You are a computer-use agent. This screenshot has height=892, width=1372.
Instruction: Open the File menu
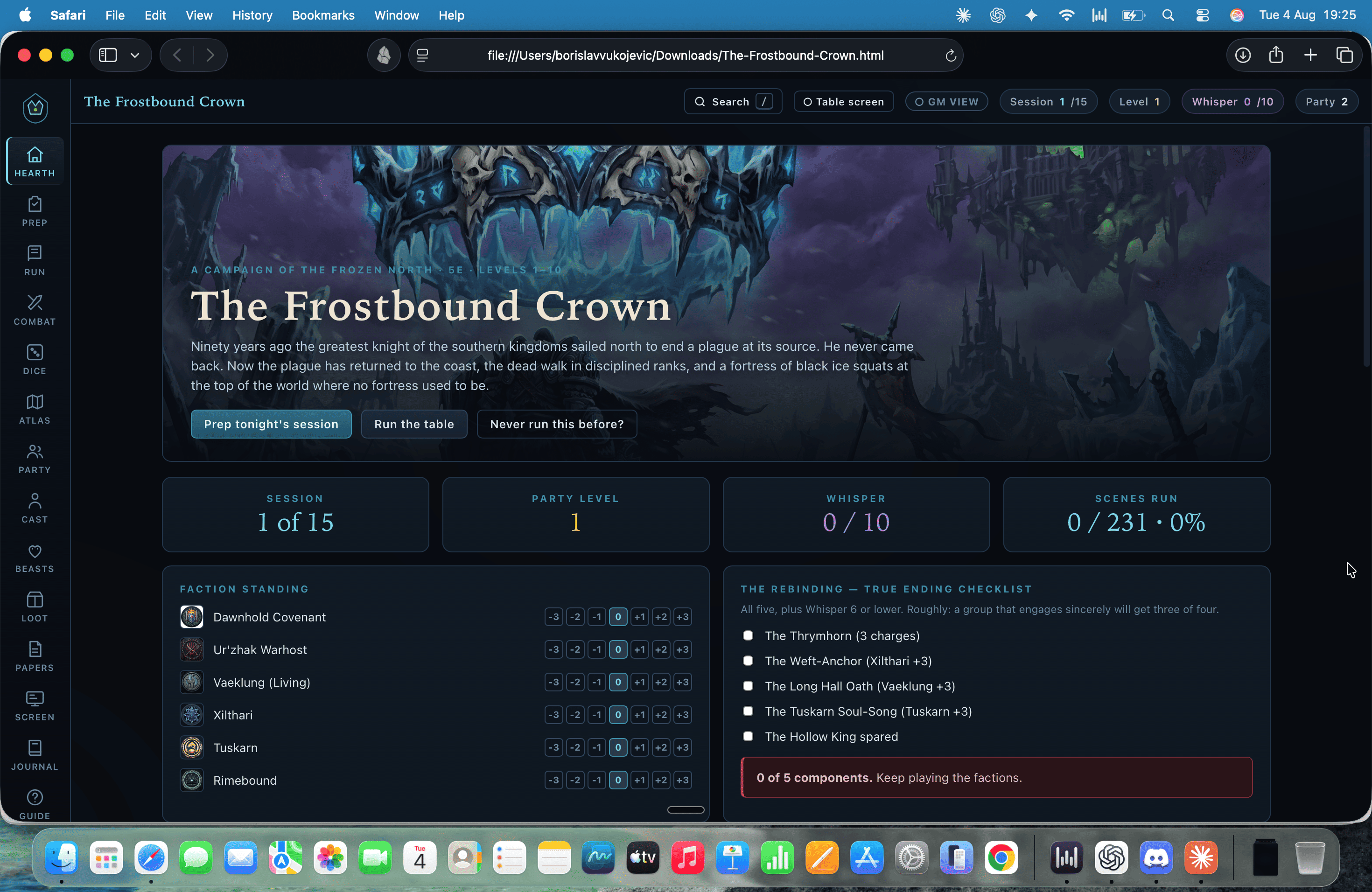coord(115,15)
